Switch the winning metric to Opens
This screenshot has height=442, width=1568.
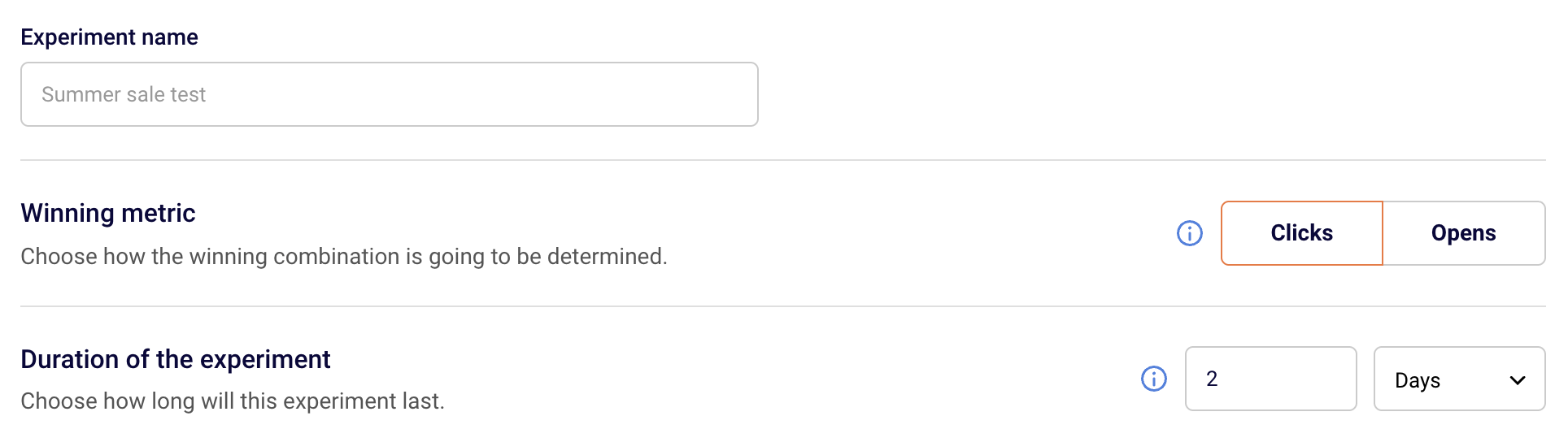(1463, 233)
